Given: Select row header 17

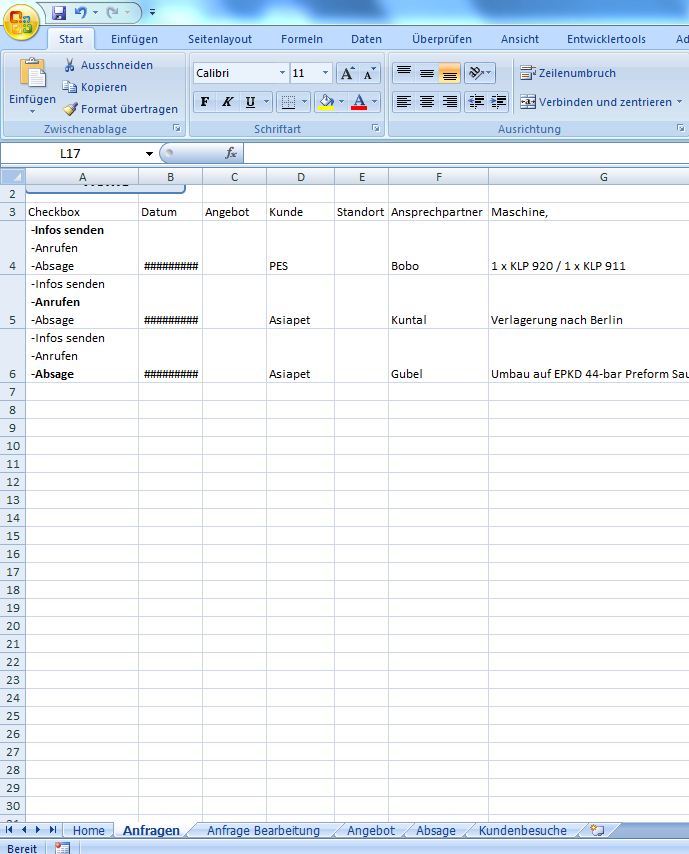Looking at the screenshot, I should pos(13,572).
